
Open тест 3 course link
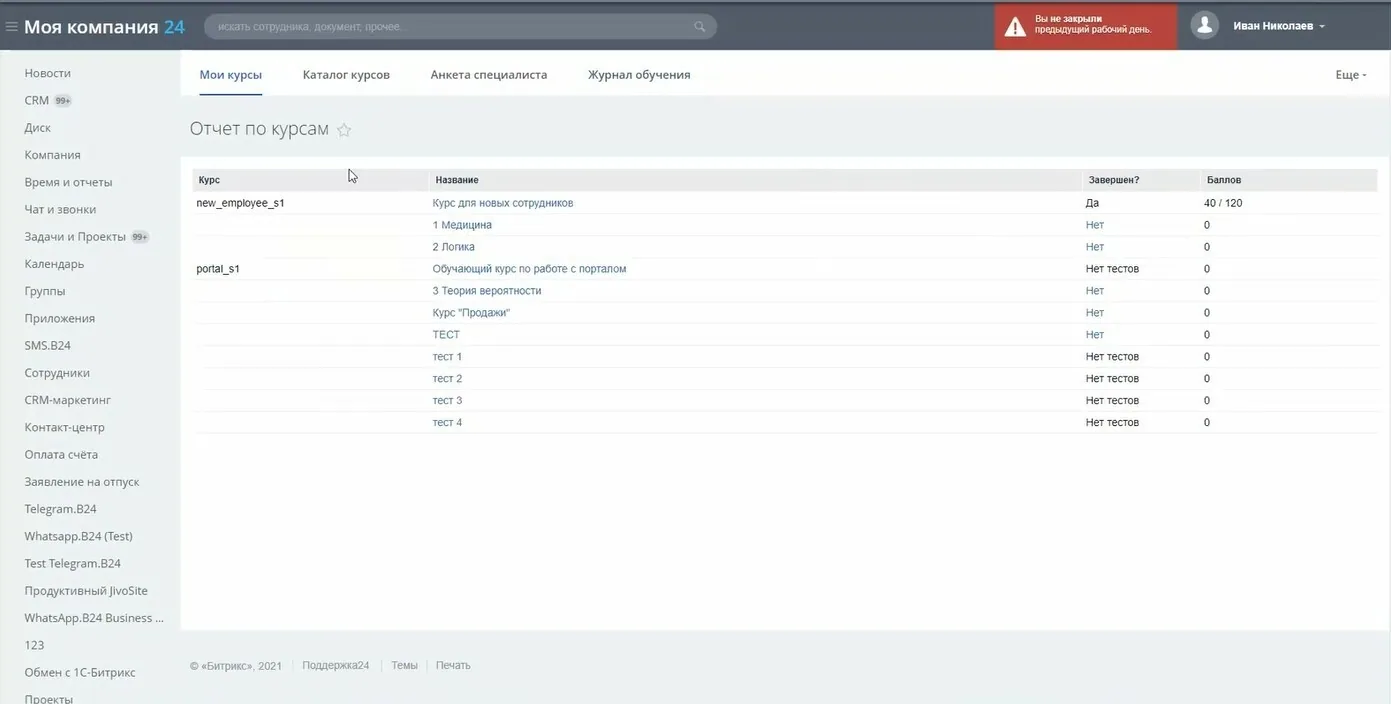(447, 401)
